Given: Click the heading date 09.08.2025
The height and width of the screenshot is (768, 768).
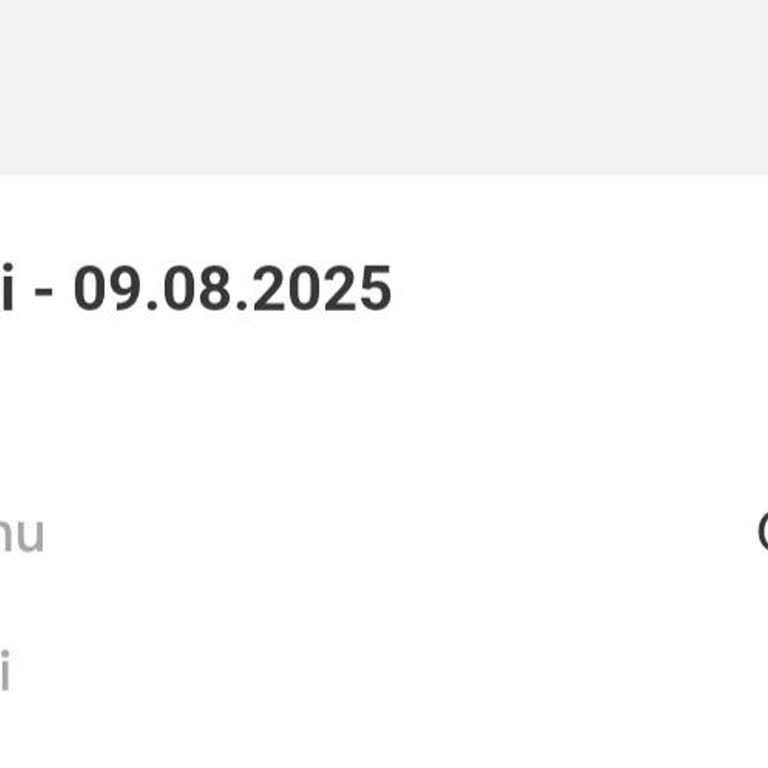Looking at the screenshot, I should click(x=232, y=290).
